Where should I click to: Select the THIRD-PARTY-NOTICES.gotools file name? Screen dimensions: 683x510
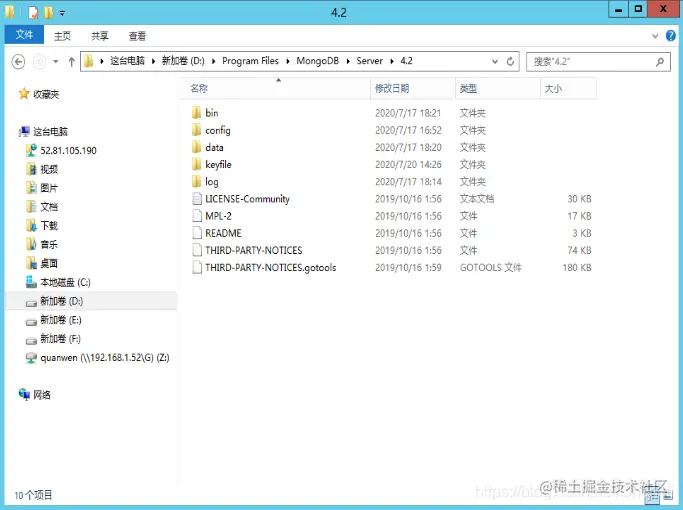point(270,267)
